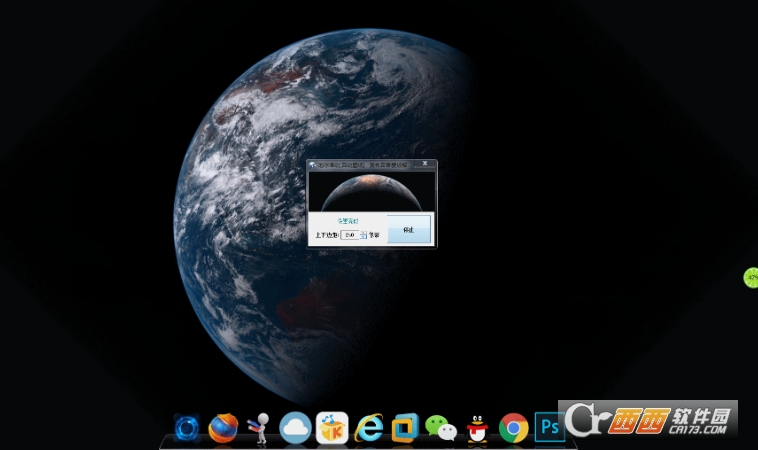This screenshot has height=450, width=758.
Task: Open the white figure with magnet app
Action: point(260,428)
